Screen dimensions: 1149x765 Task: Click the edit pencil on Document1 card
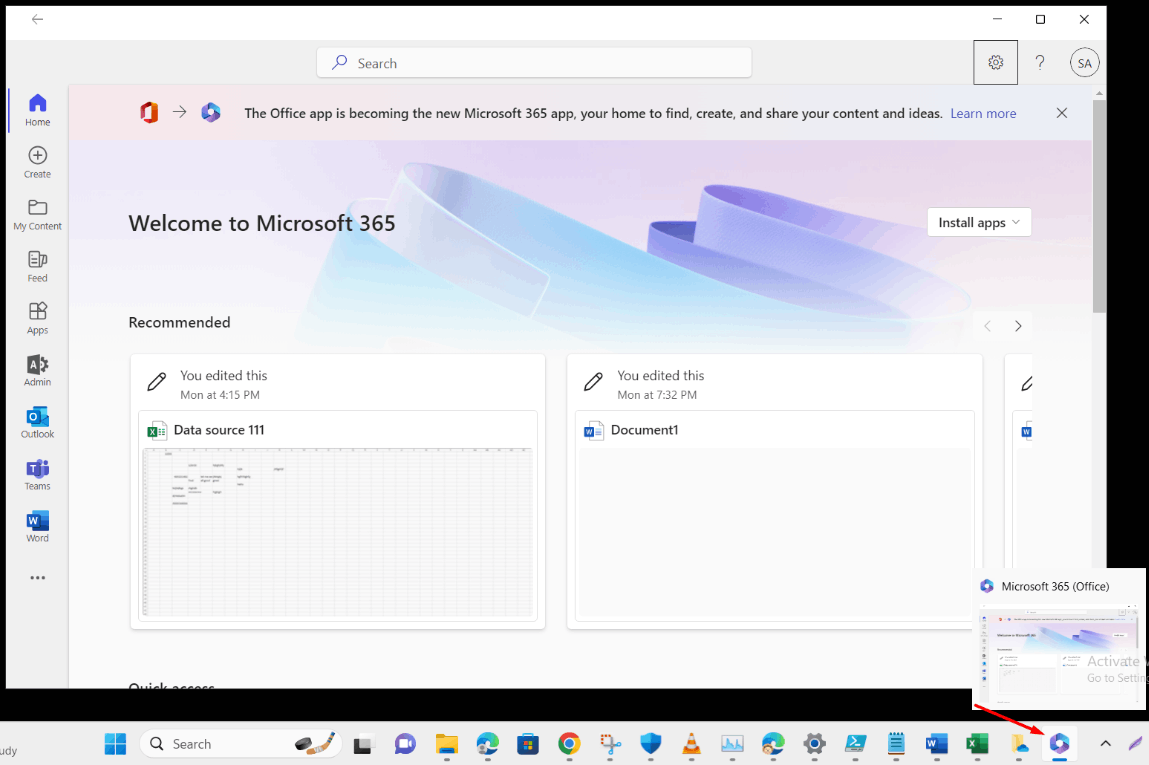click(594, 382)
